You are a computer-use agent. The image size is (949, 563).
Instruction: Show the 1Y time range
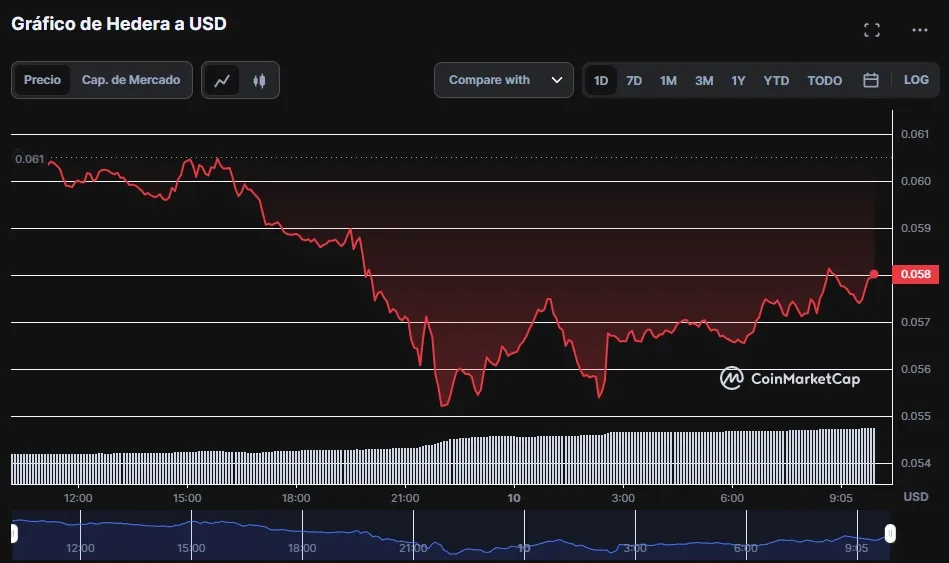point(738,80)
